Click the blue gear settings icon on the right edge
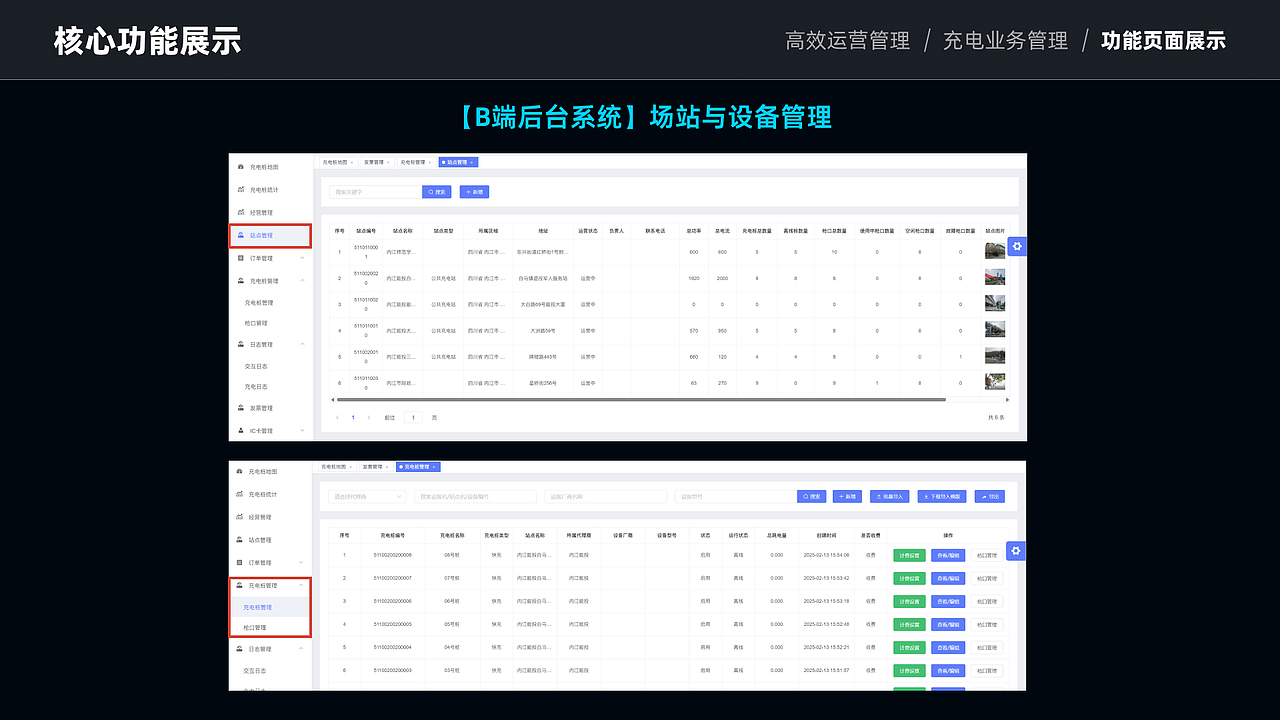 point(1016,246)
